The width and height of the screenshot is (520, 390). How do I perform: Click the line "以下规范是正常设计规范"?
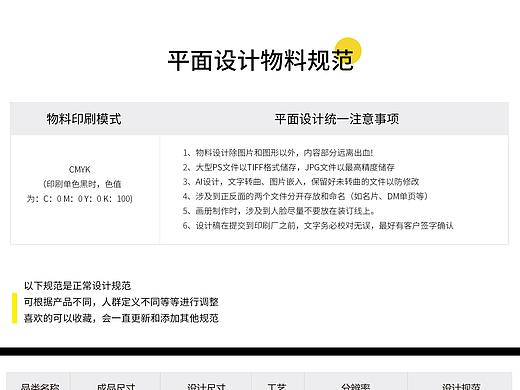point(77,286)
